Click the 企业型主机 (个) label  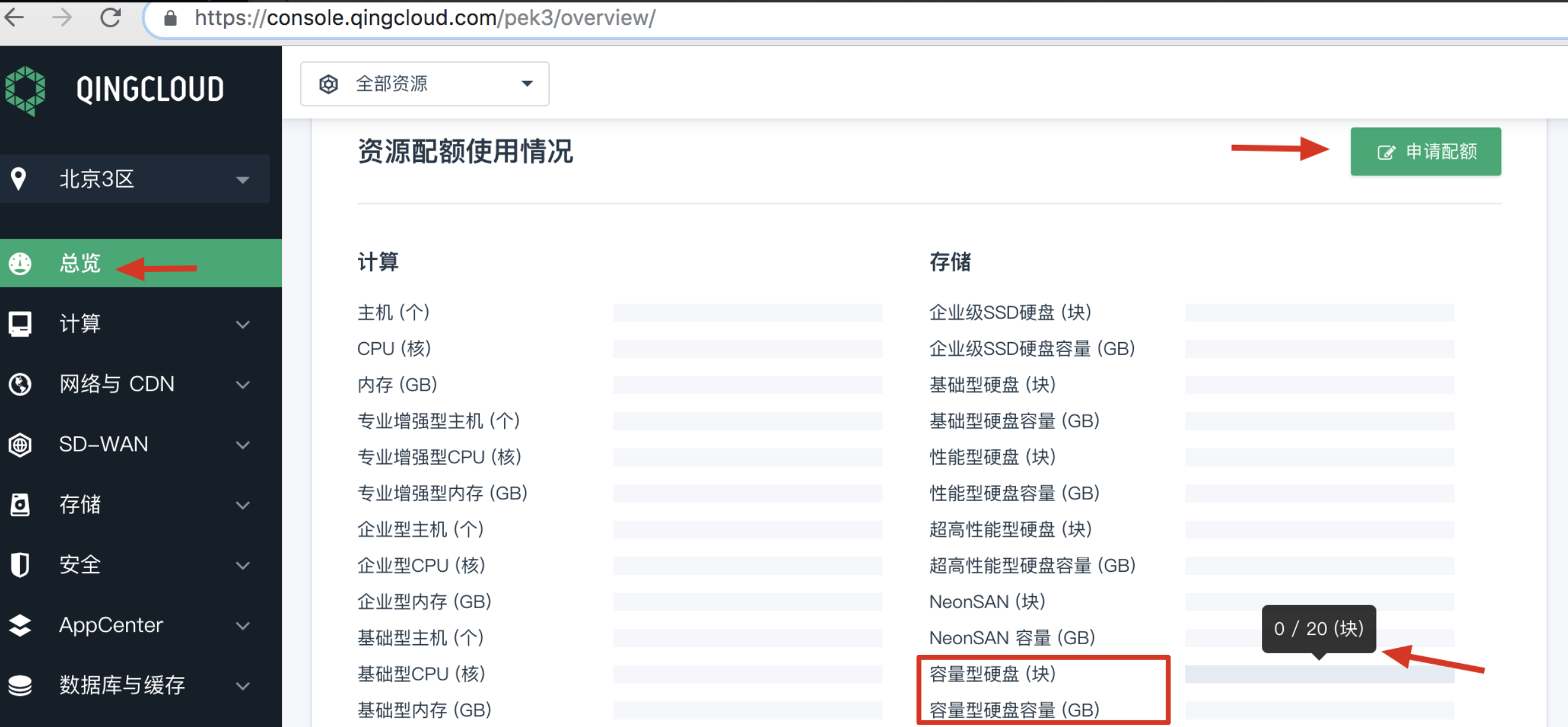point(421,530)
